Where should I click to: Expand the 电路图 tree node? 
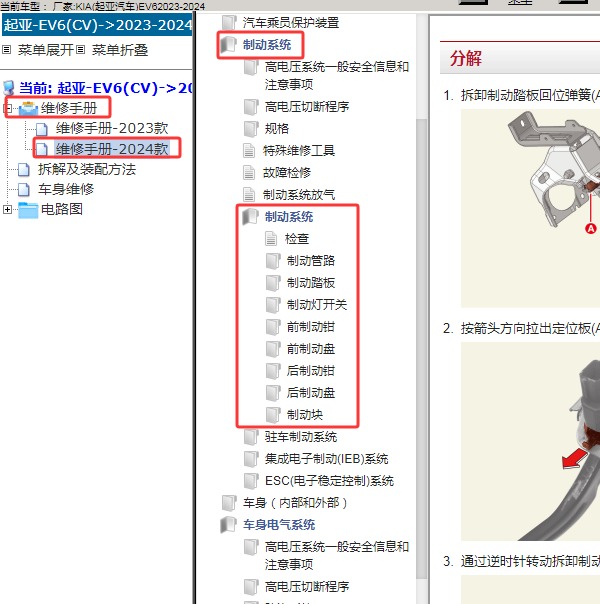coord(7,210)
